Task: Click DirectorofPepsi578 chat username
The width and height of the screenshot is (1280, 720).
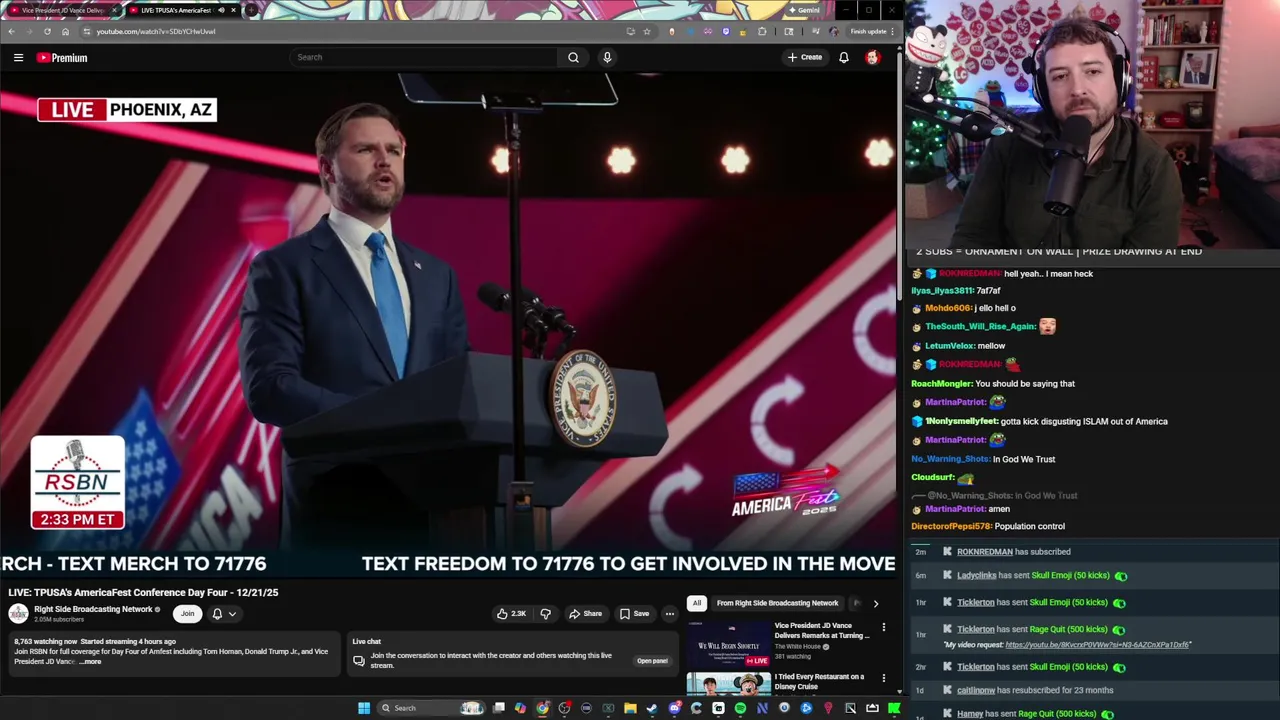Action: 951,526
